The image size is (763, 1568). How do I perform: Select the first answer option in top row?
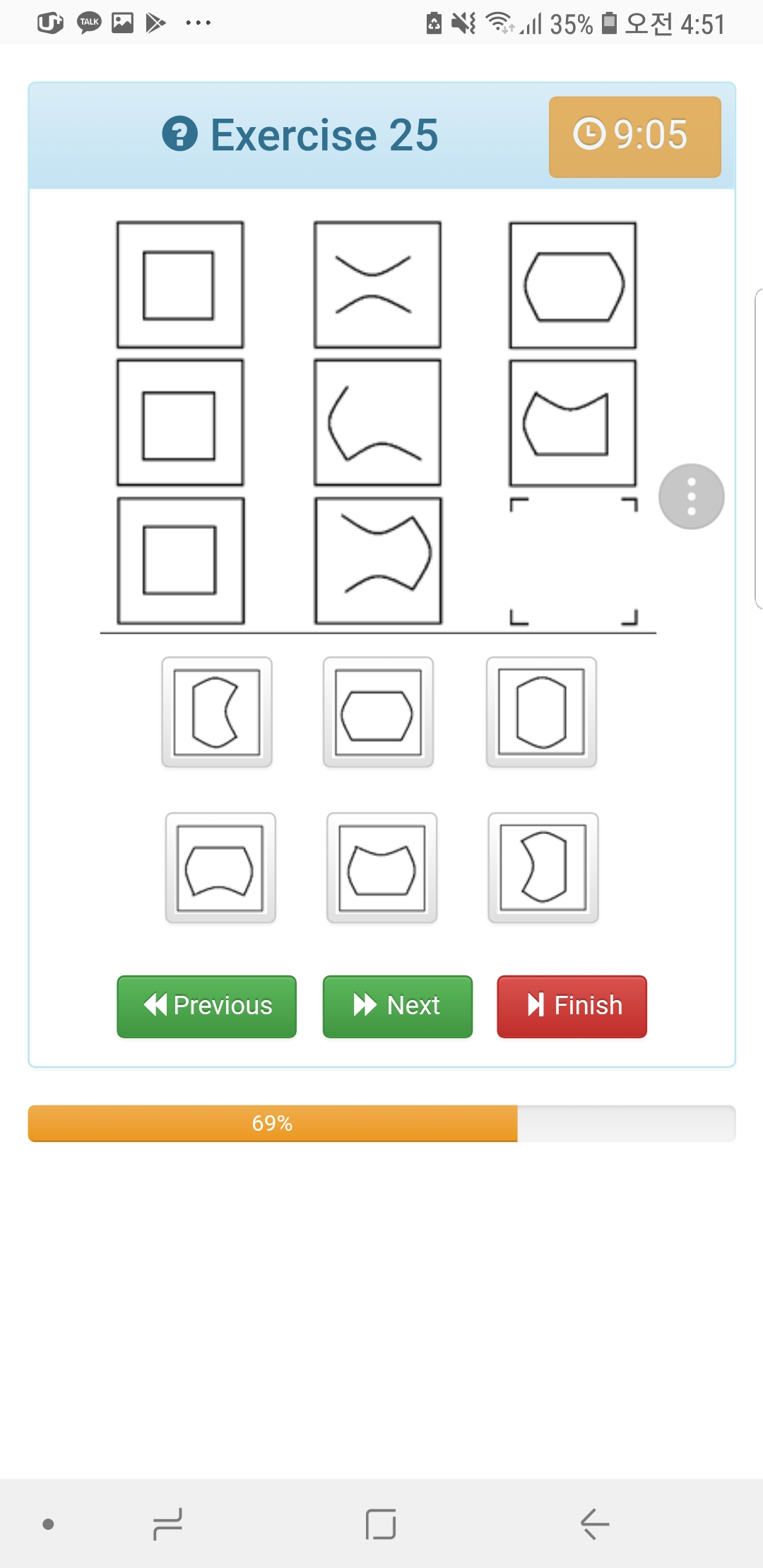[217, 712]
